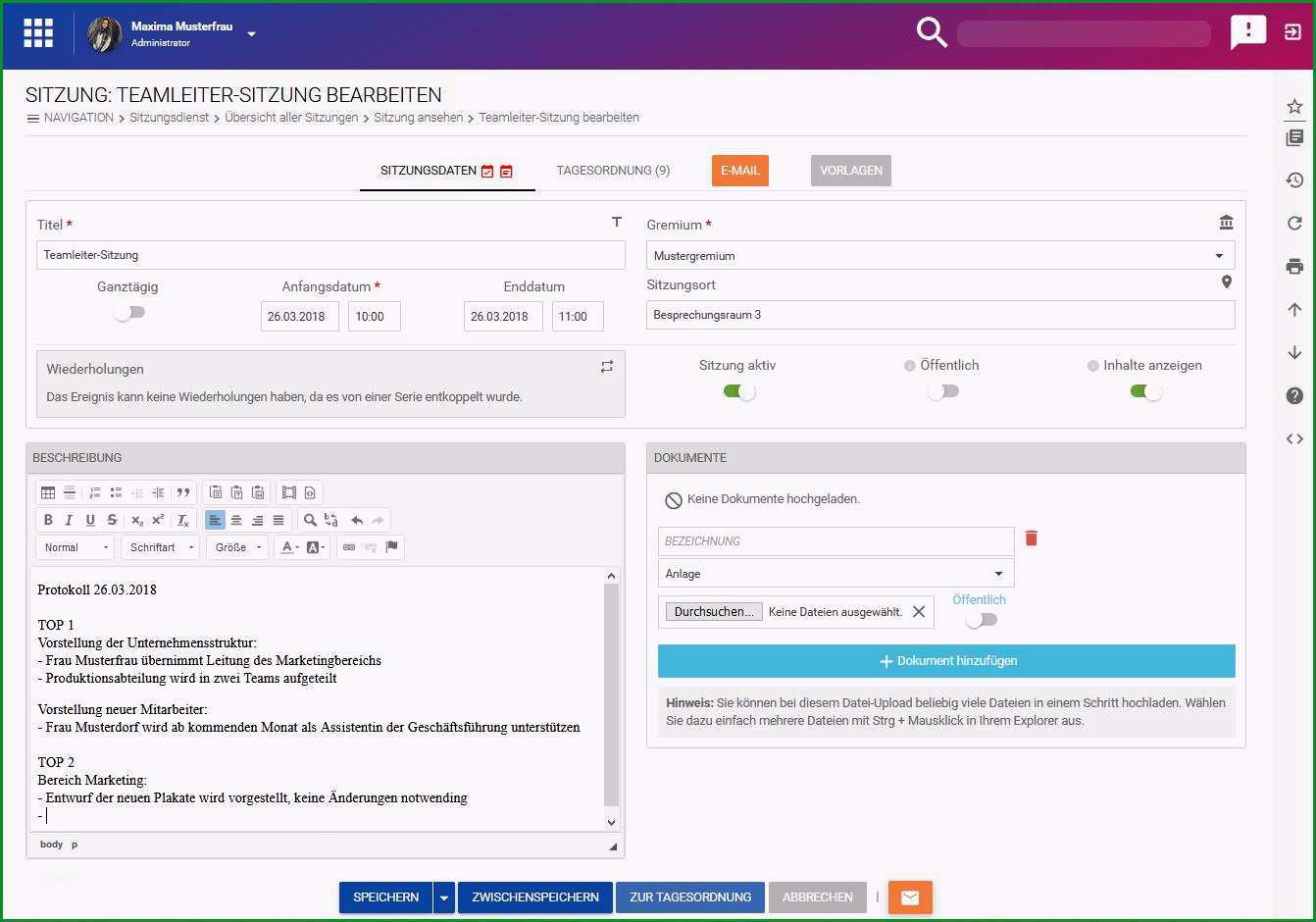Open the E-MAIL tab button

pos(740,171)
